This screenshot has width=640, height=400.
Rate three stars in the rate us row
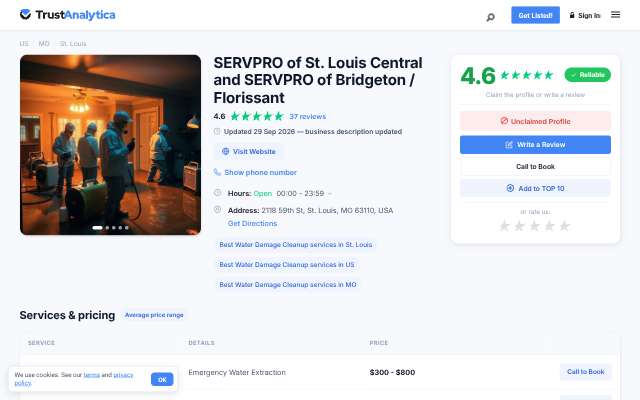click(x=534, y=226)
